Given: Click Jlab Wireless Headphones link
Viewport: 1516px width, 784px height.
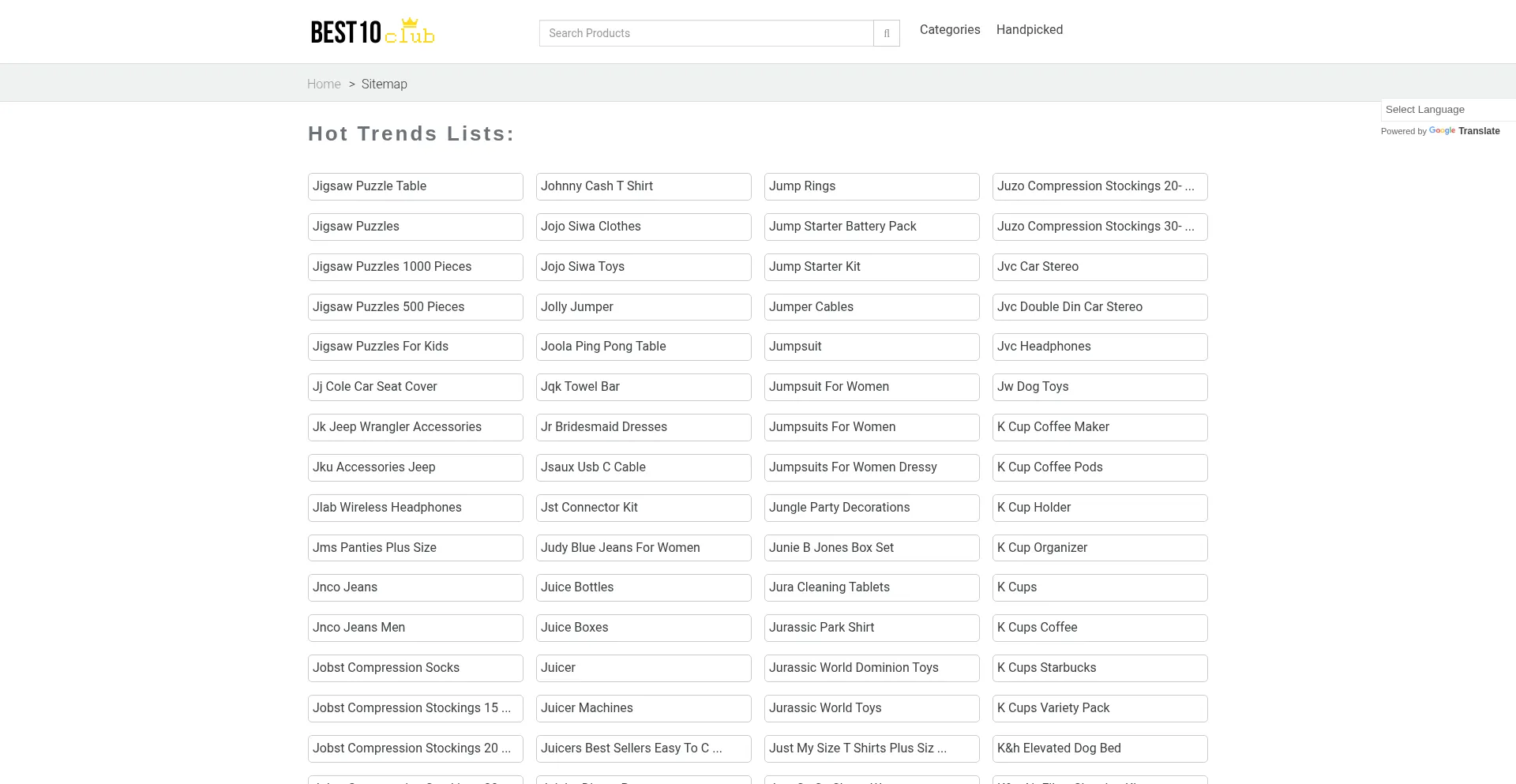Looking at the screenshot, I should (415, 508).
